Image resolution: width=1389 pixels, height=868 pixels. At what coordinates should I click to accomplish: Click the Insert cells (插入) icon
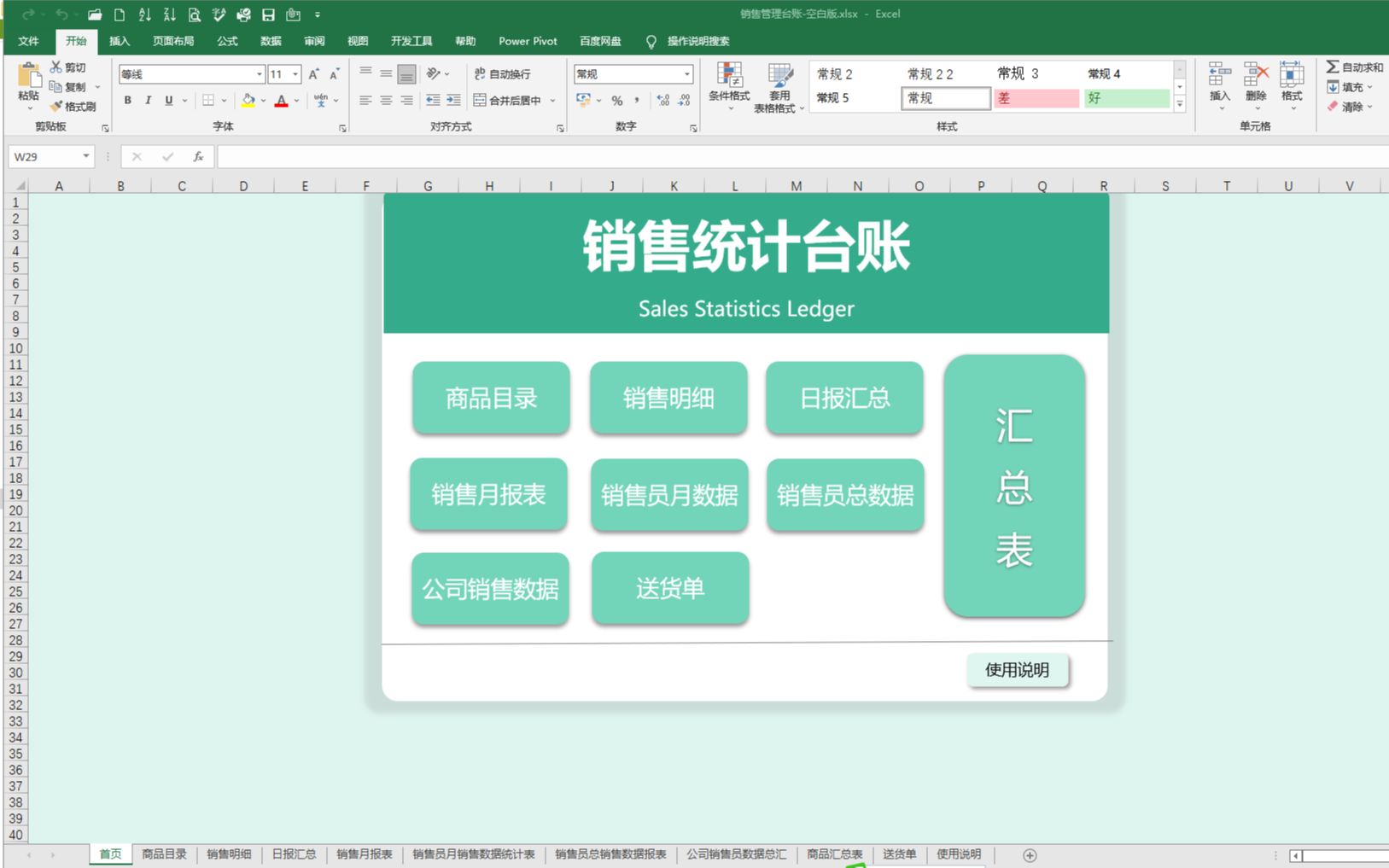(x=1219, y=75)
